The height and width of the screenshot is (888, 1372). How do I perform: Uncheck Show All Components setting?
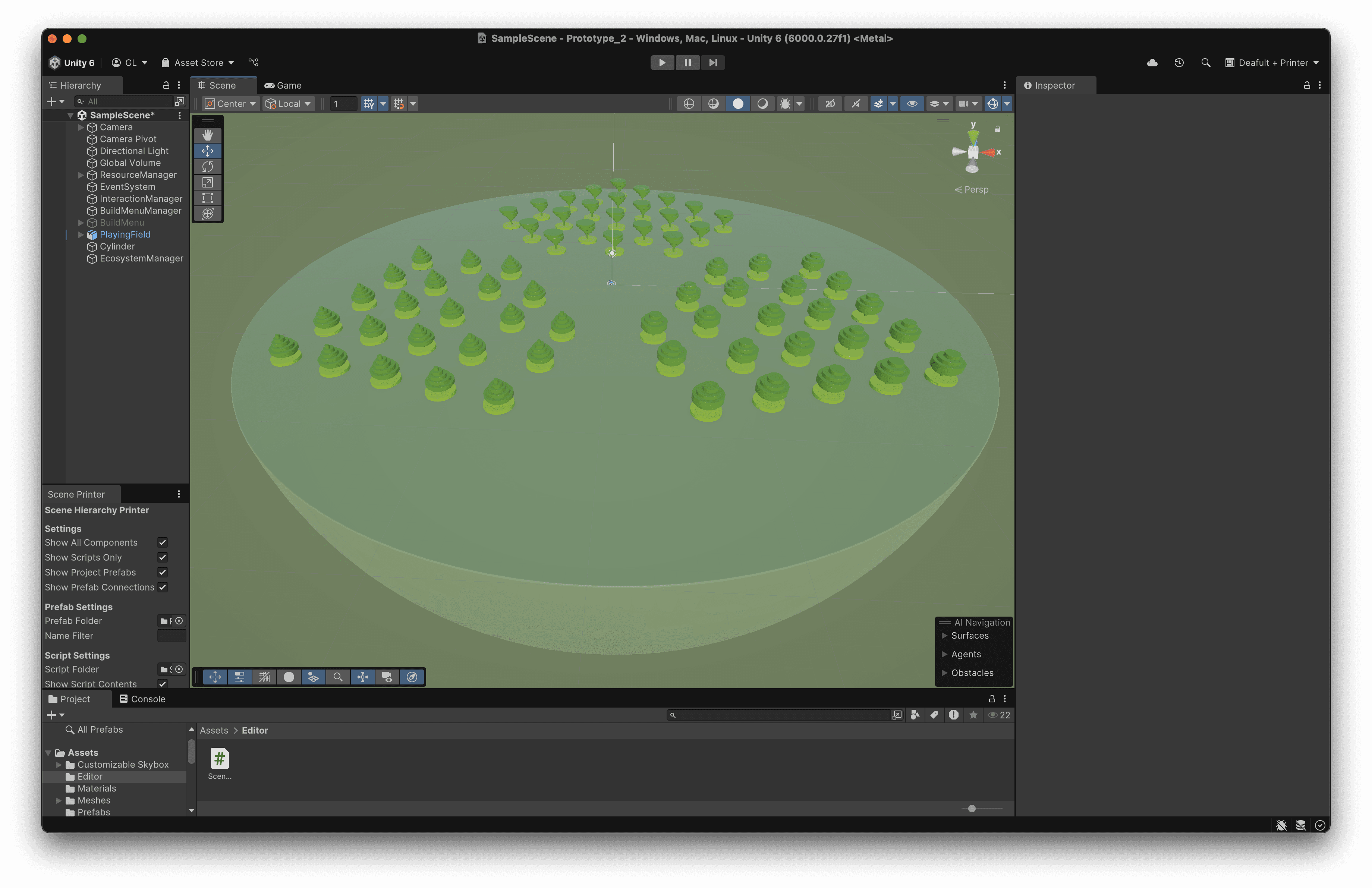[x=162, y=542]
